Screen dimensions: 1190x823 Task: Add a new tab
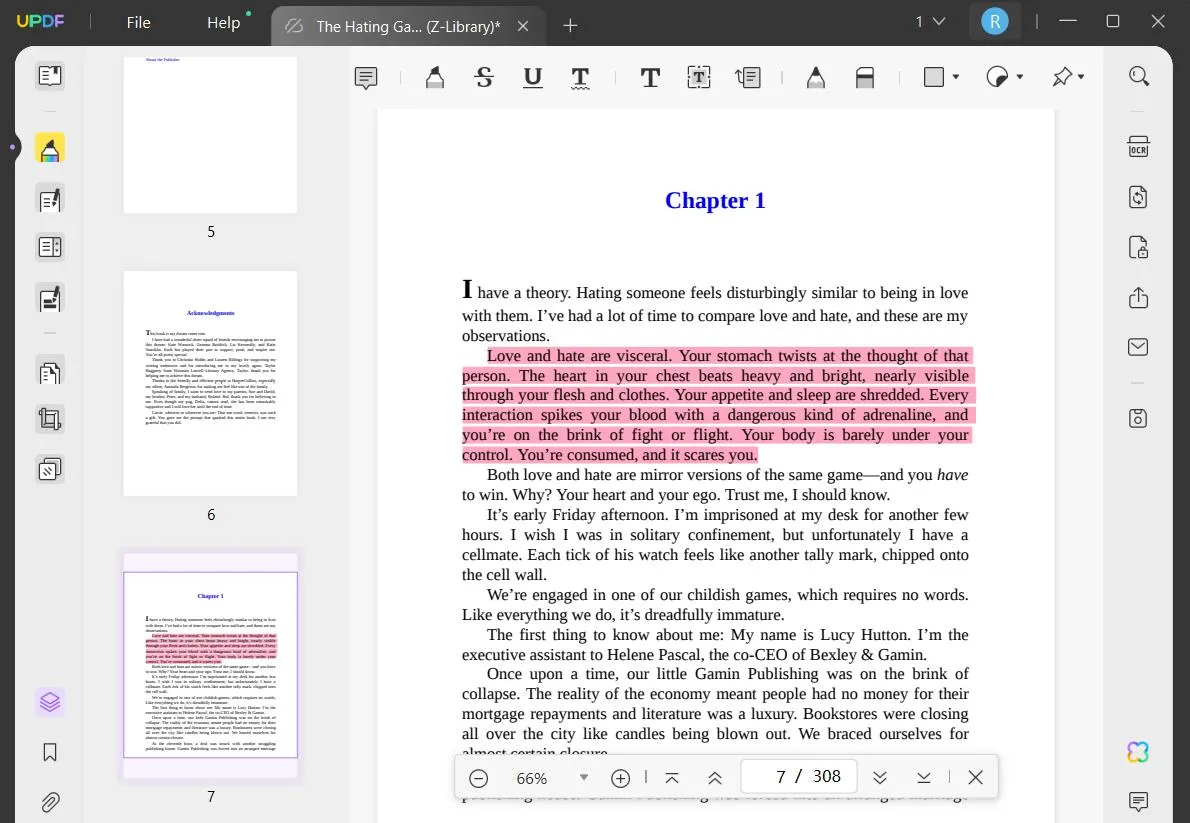tap(570, 27)
